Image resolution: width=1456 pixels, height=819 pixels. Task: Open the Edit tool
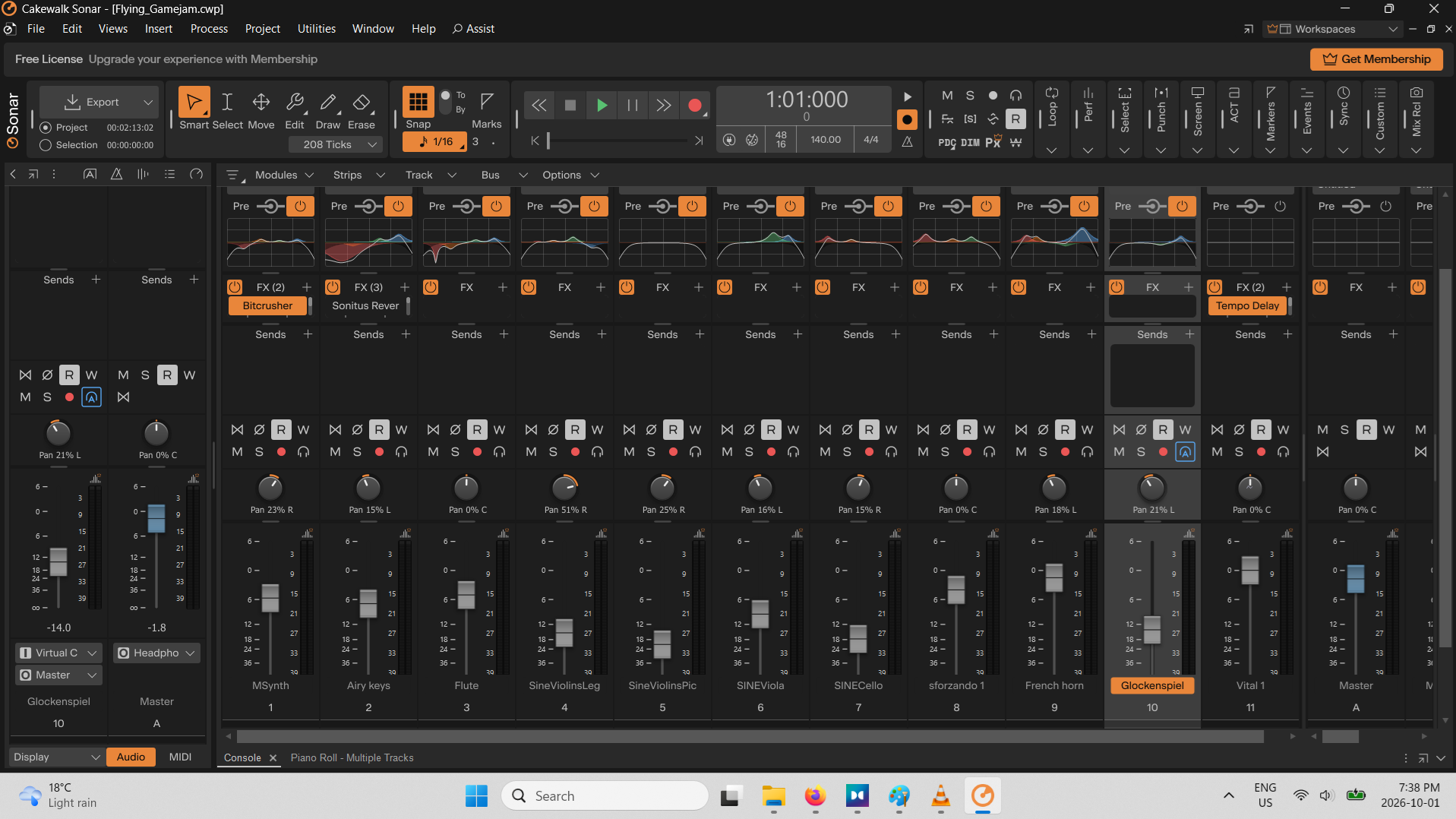tap(295, 103)
